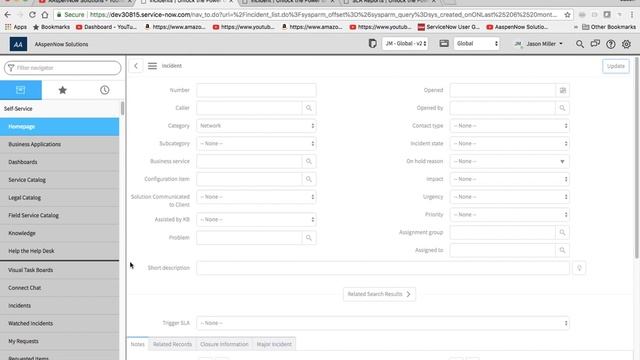Open Visual Task Boards in the navigator
The image size is (640, 360).
click(x=60, y=270)
